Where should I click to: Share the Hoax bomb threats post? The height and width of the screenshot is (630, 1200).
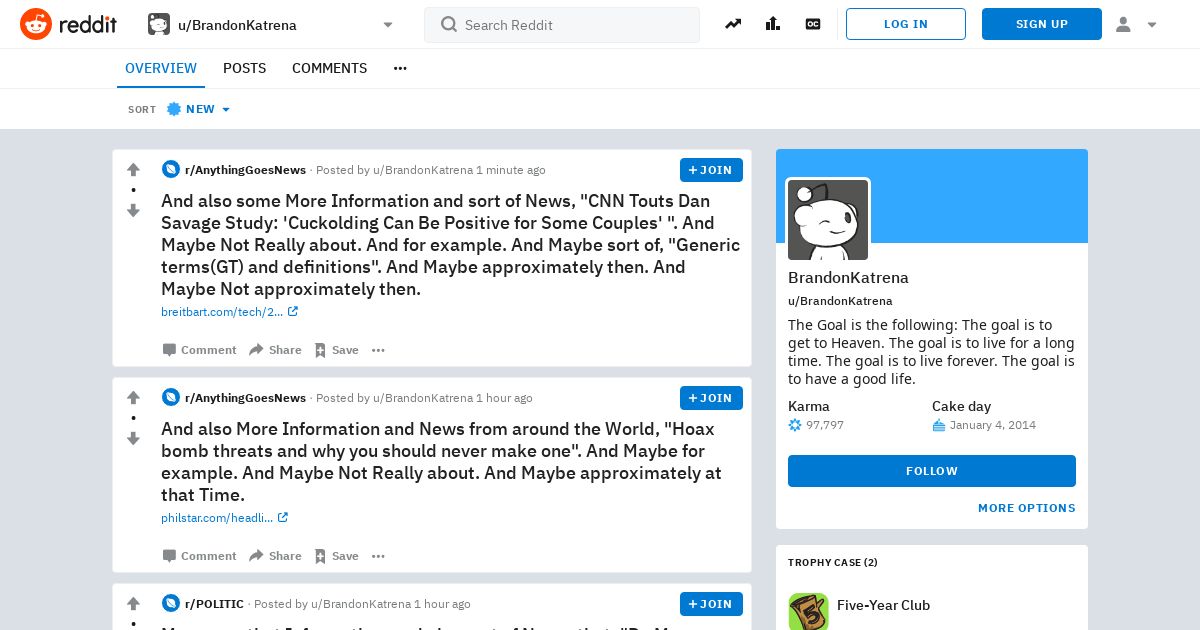click(275, 556)
